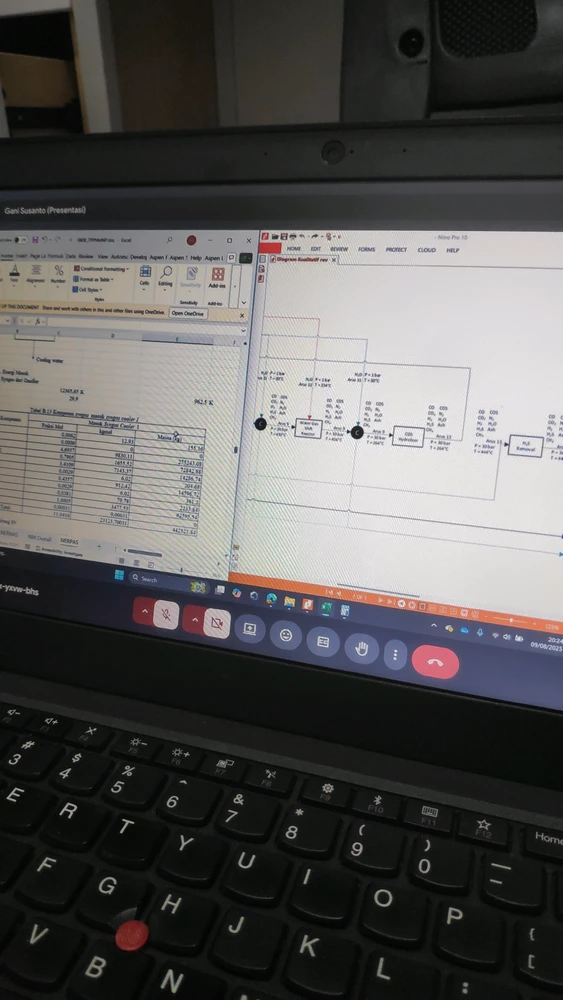Raise hand using the hand icon
563x1000 pixels.
[x=362, y=648]
